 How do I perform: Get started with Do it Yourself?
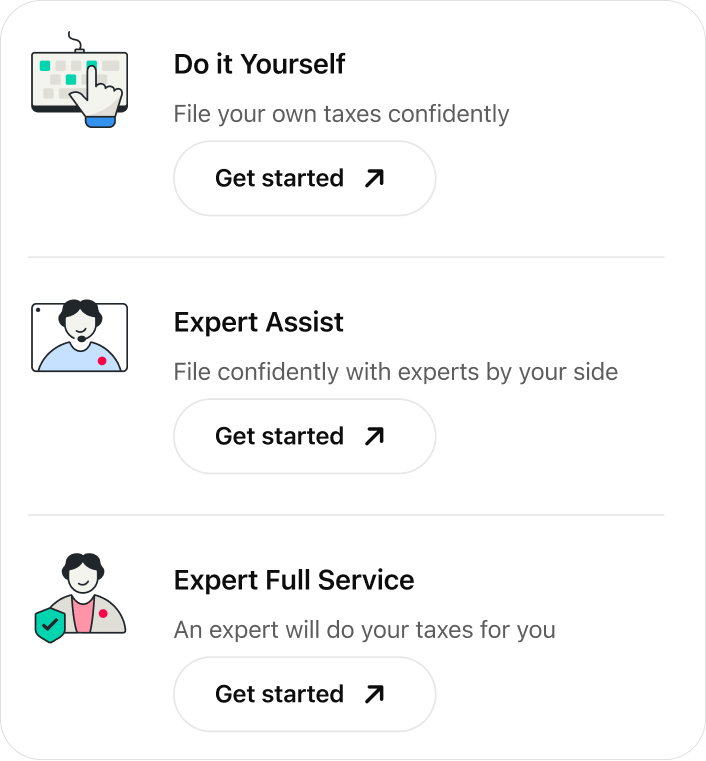(304, 179)
